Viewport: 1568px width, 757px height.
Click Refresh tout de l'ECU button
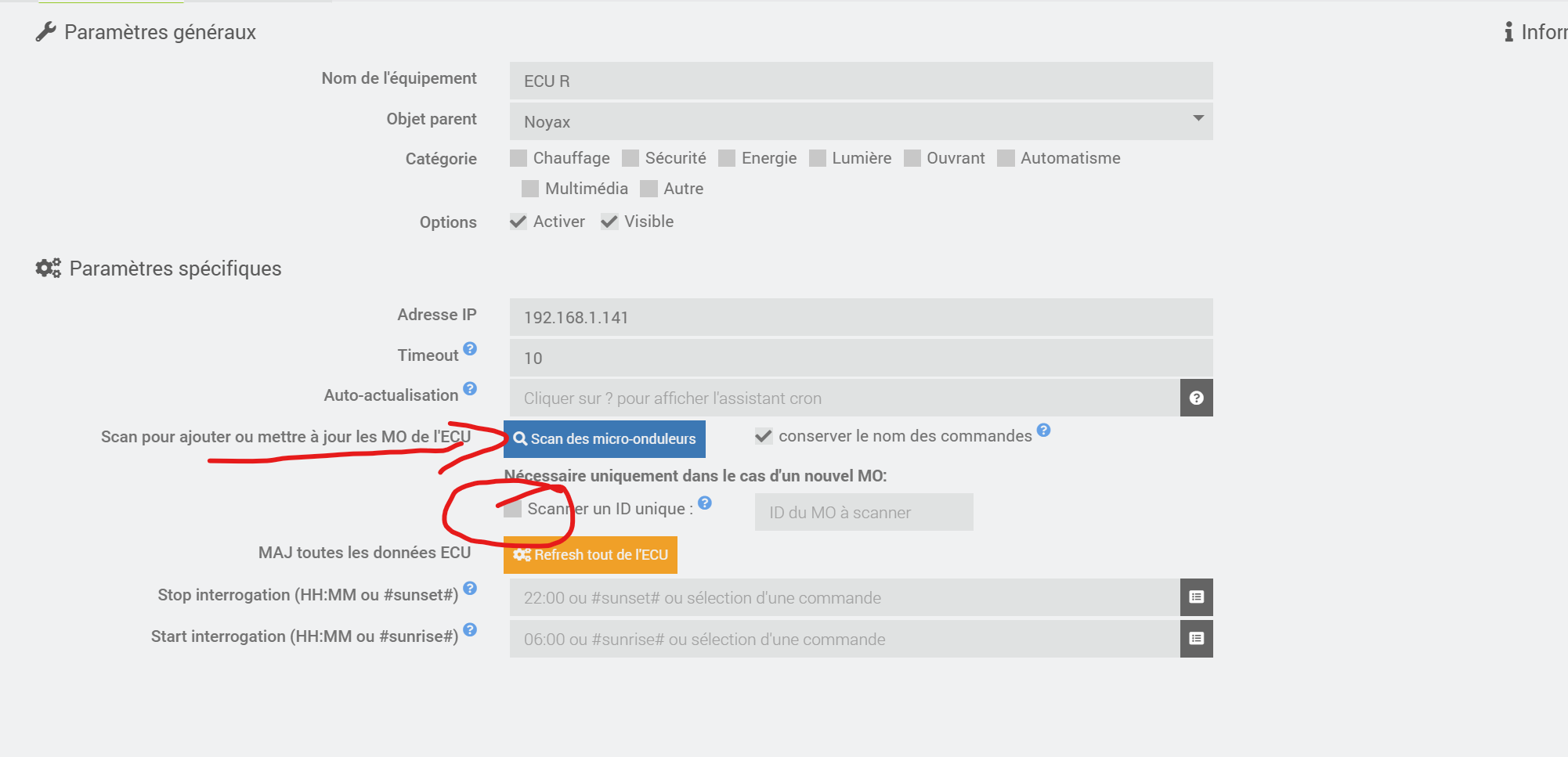point(591,555)
